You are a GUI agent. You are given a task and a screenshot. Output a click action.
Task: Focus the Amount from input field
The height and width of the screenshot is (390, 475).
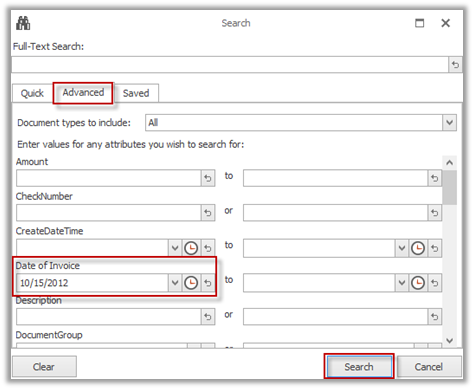[109, 178]
